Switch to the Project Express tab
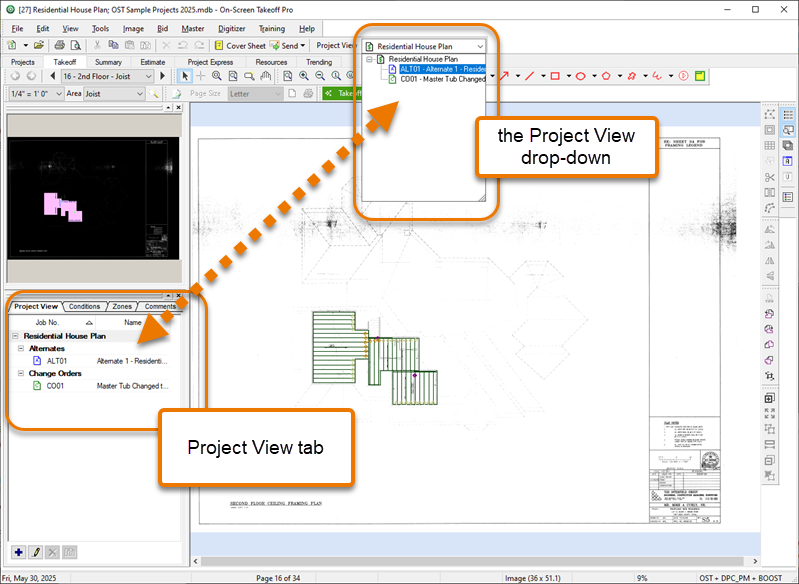The width and height of the screenshot is (799, 584). (x=210, y=62)
